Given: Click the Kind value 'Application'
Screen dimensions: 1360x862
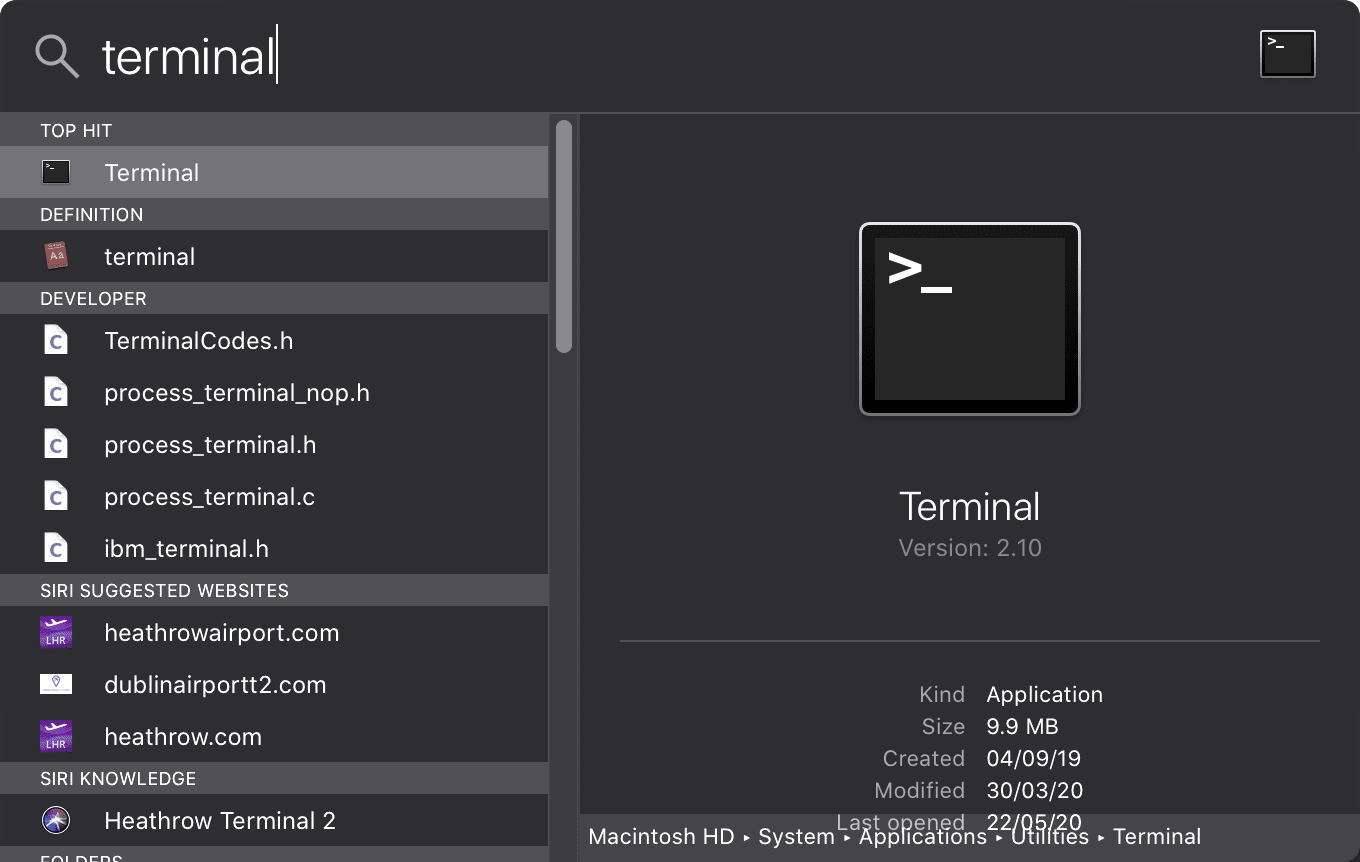Looking at the screenshot, I should (x=1045, y=694).
